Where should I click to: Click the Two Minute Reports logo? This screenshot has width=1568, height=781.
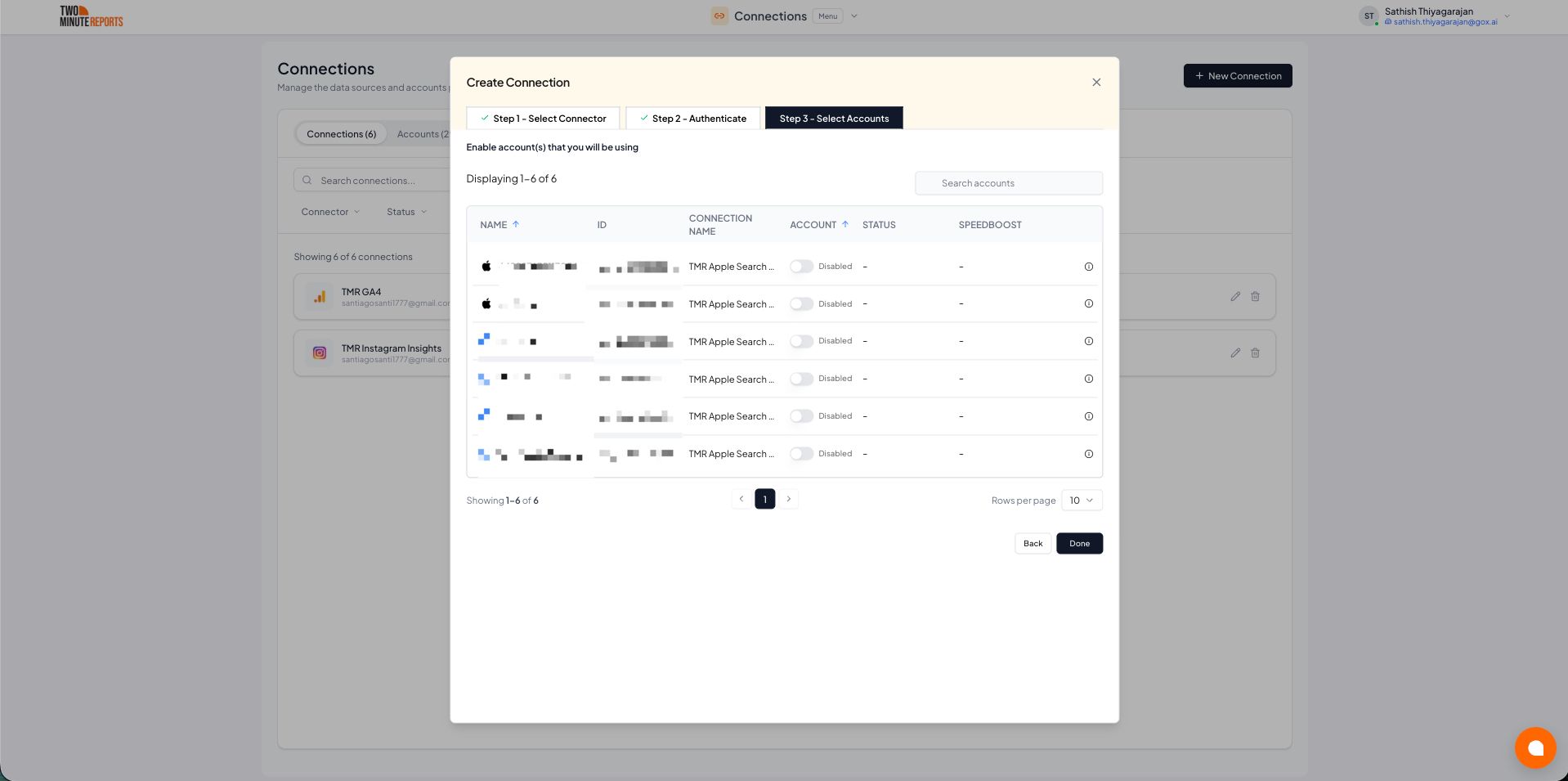(x=91, y=16)
